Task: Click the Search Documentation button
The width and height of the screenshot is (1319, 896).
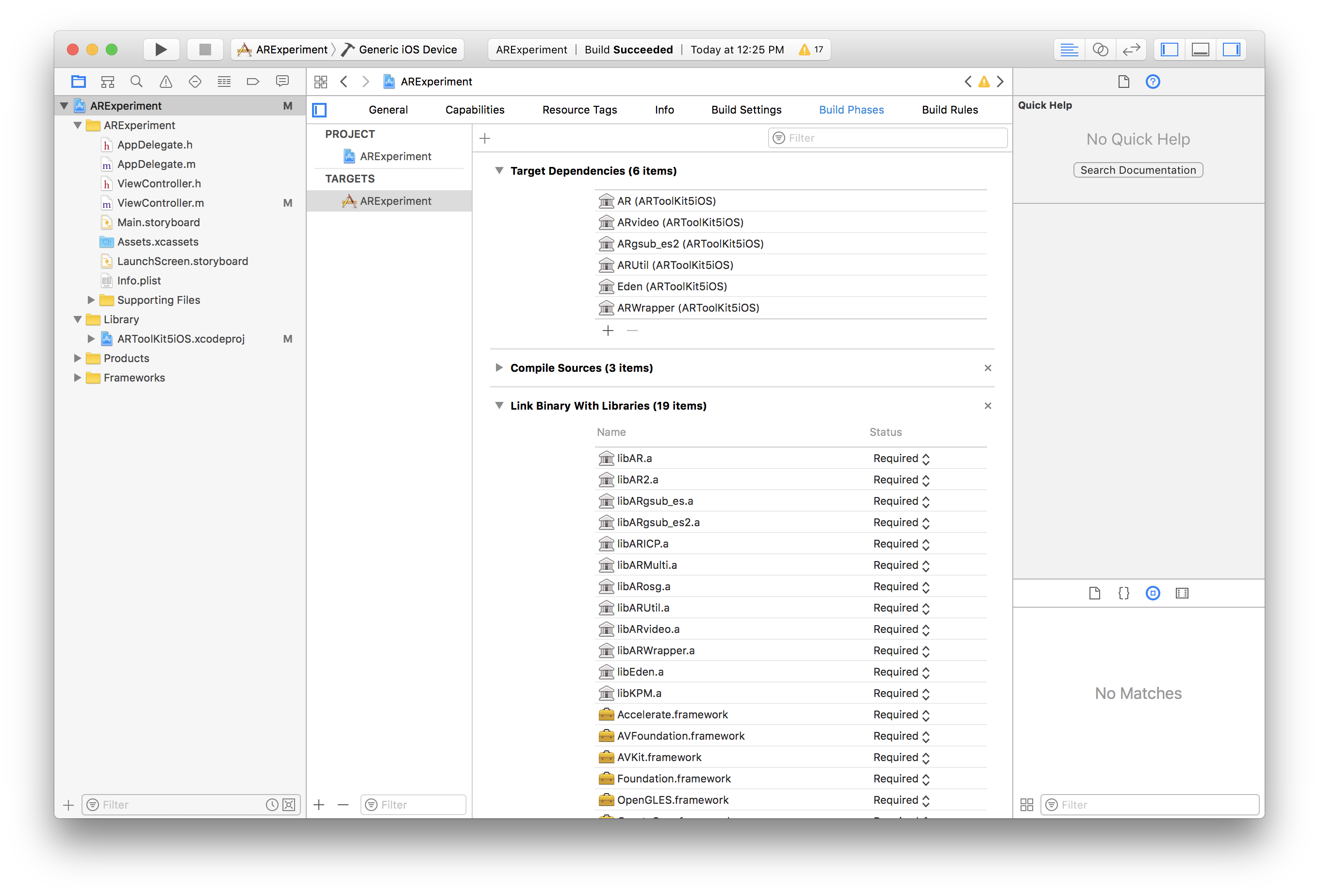Action: (x=1138, y=170)
